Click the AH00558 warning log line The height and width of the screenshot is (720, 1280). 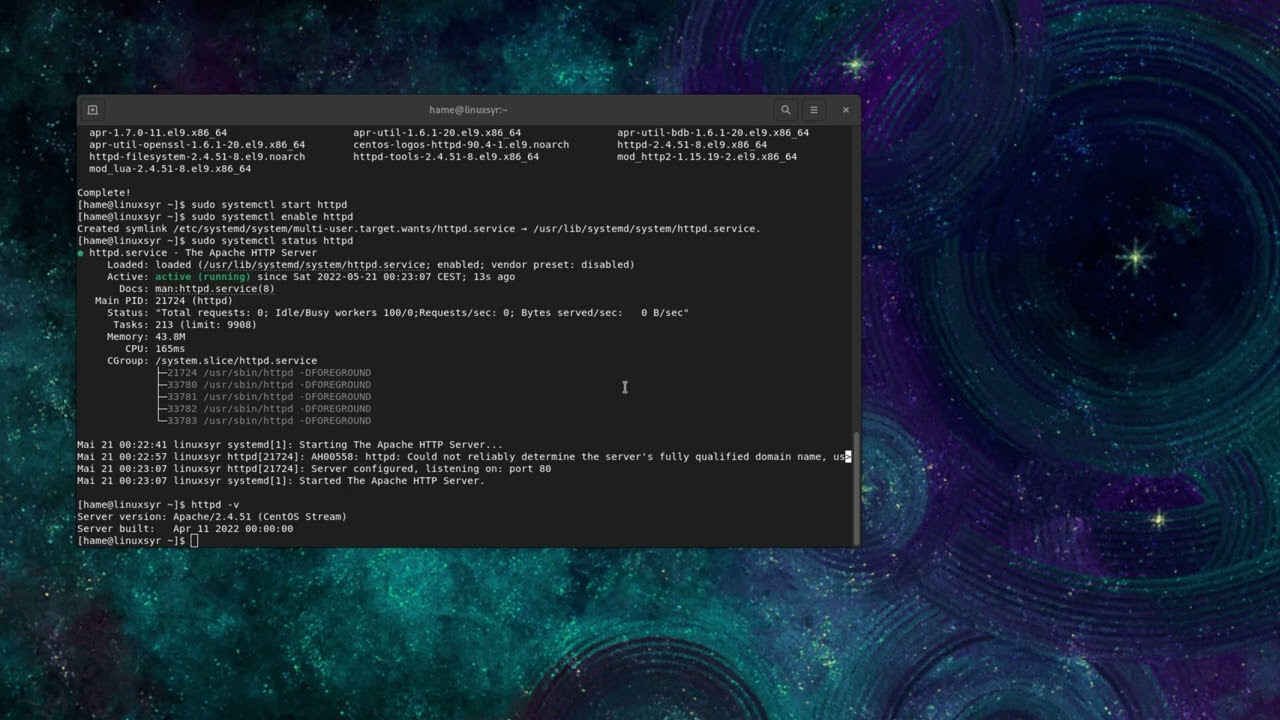pyautogui.click(x=464, y=457)
